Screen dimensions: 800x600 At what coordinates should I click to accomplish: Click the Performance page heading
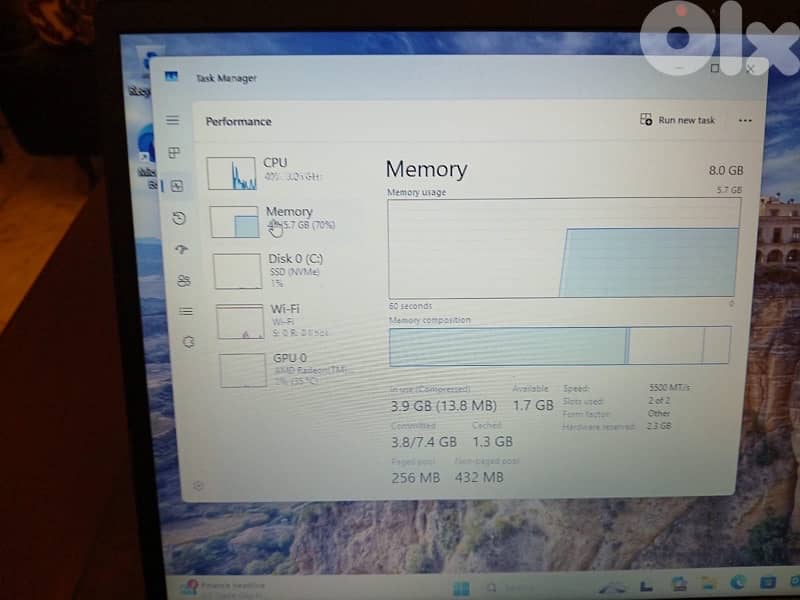click(238, 121)
